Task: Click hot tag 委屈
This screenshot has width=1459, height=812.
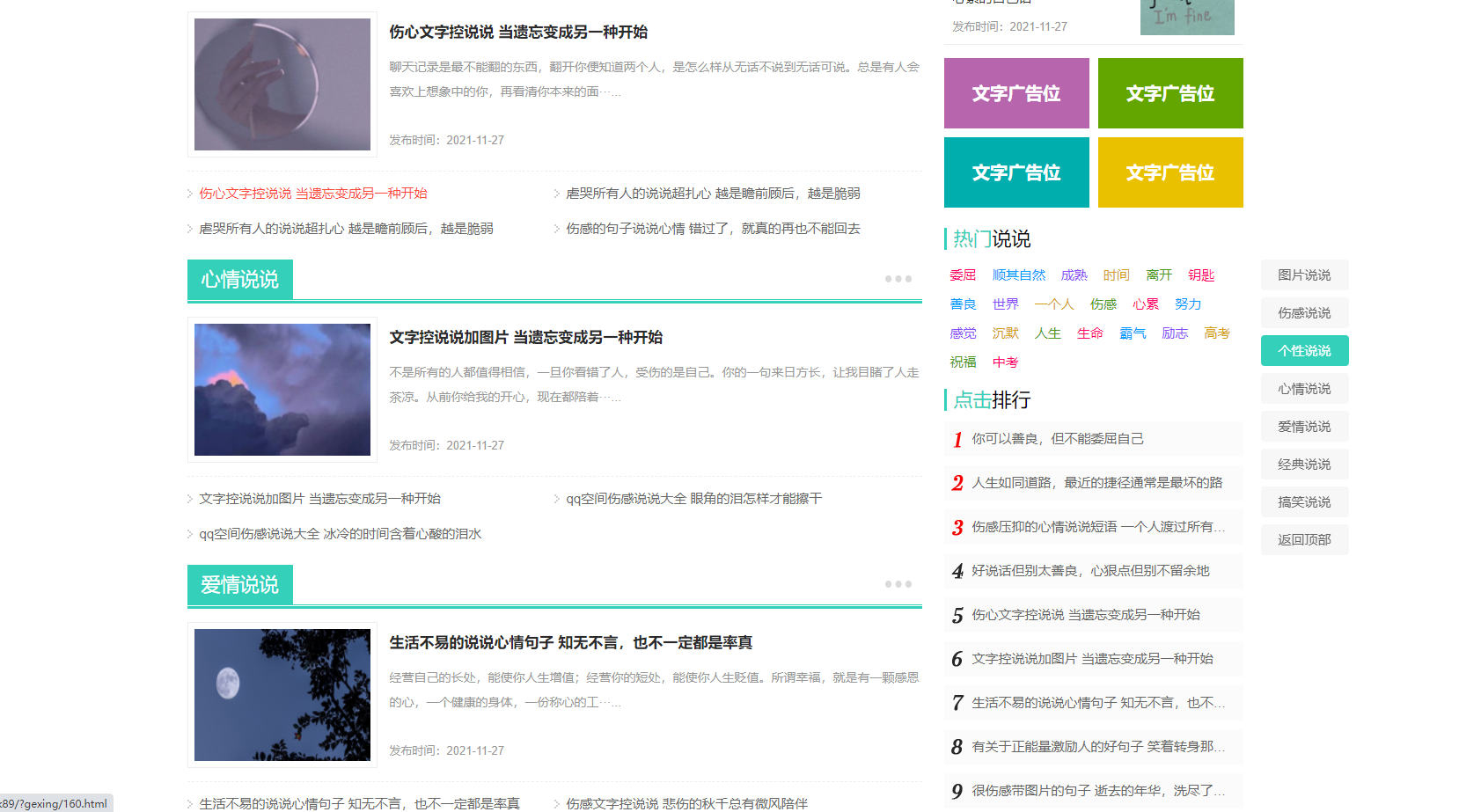Action: point(963,274)
